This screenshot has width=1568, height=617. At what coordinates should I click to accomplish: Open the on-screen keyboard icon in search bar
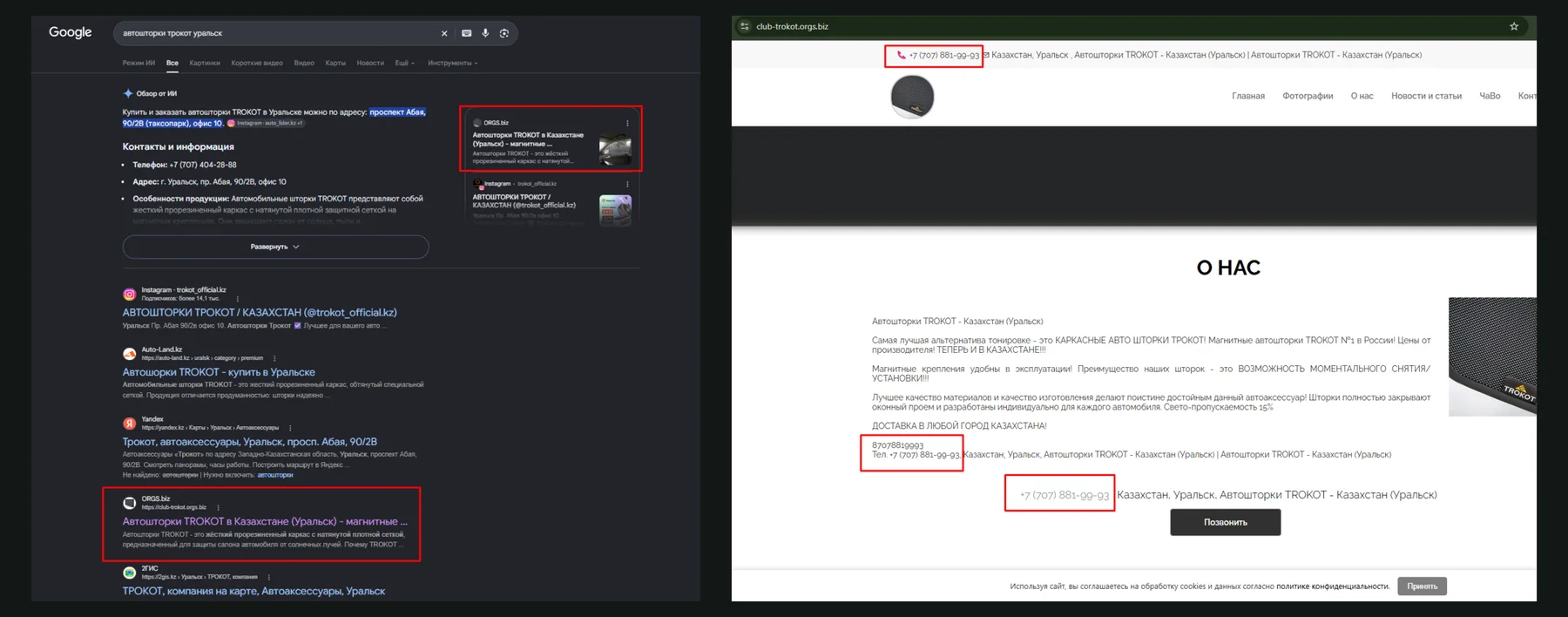(467, 33)
